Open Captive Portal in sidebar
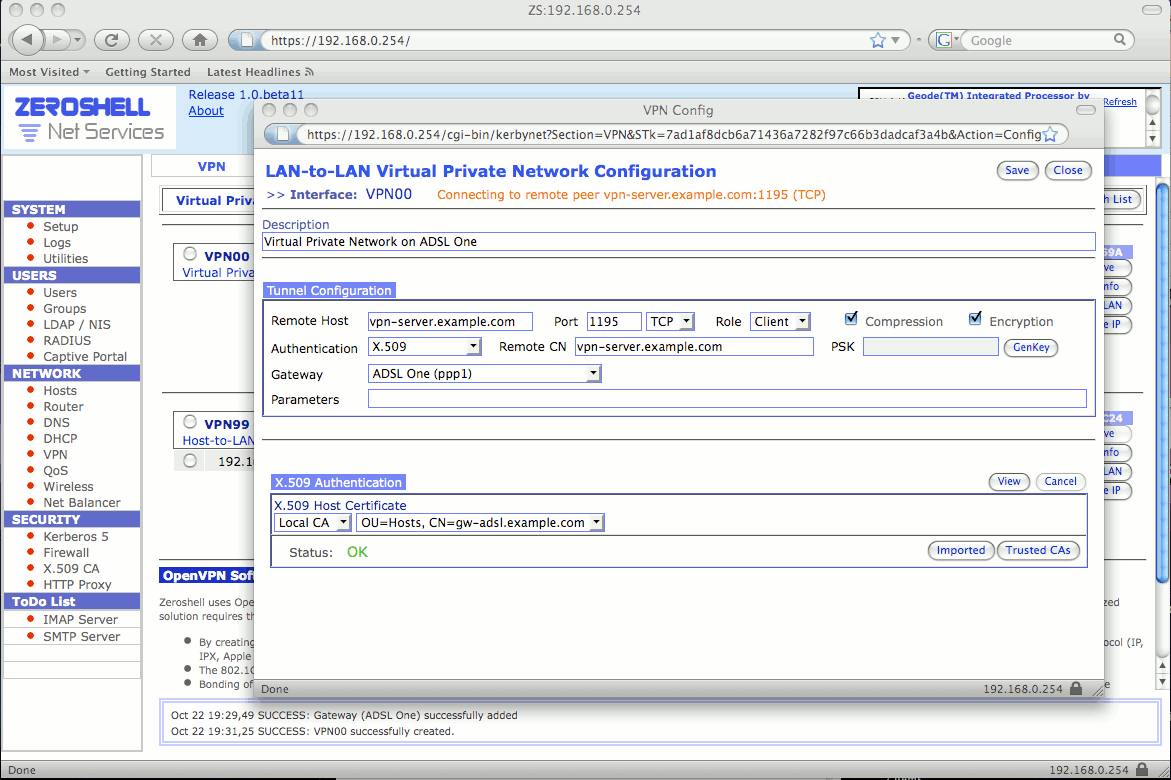 [85, 356]
